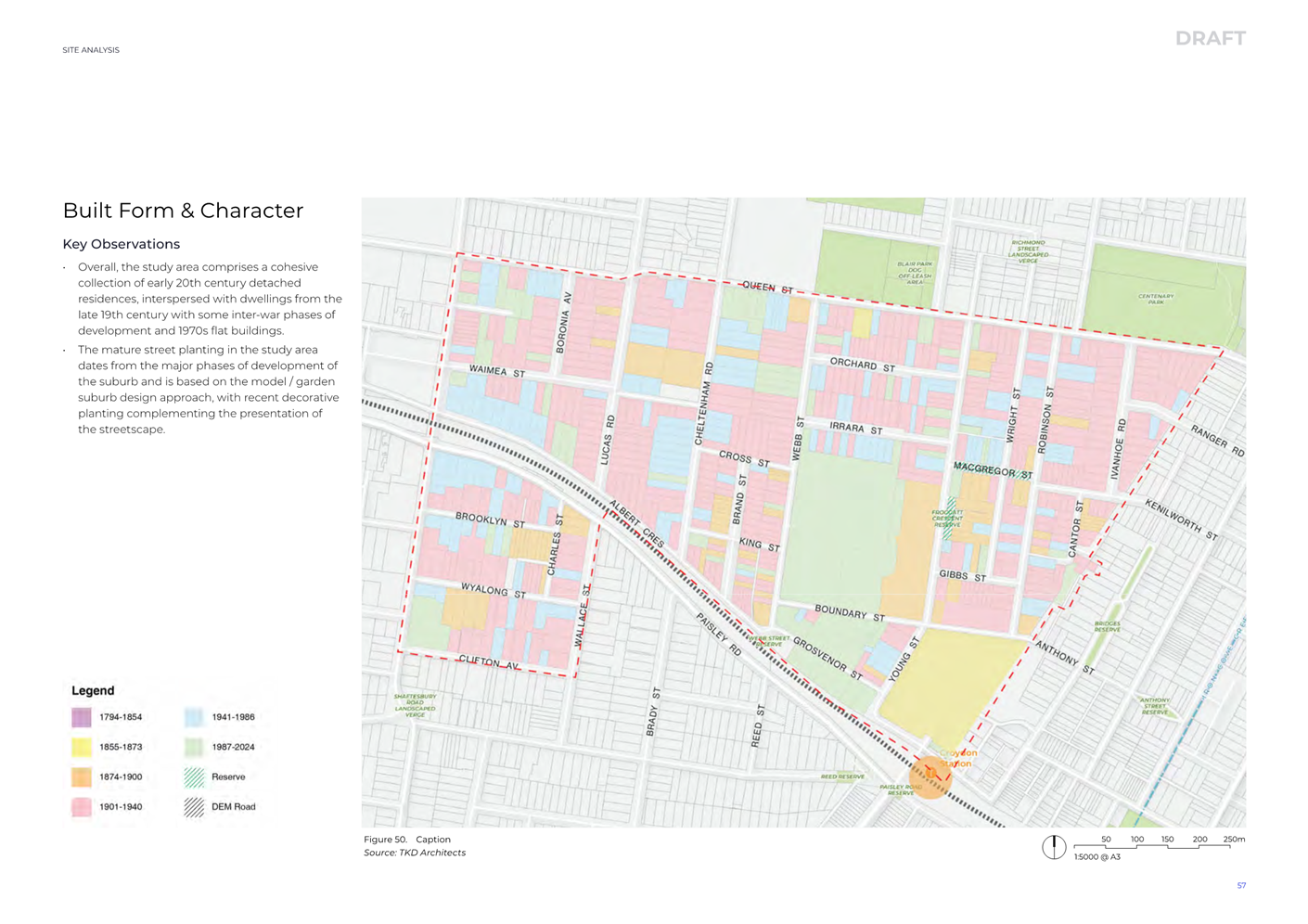Select the 1941-1986 blue legend swatch
This screenshot has width=1308, height=924.
tap(194, 717)
